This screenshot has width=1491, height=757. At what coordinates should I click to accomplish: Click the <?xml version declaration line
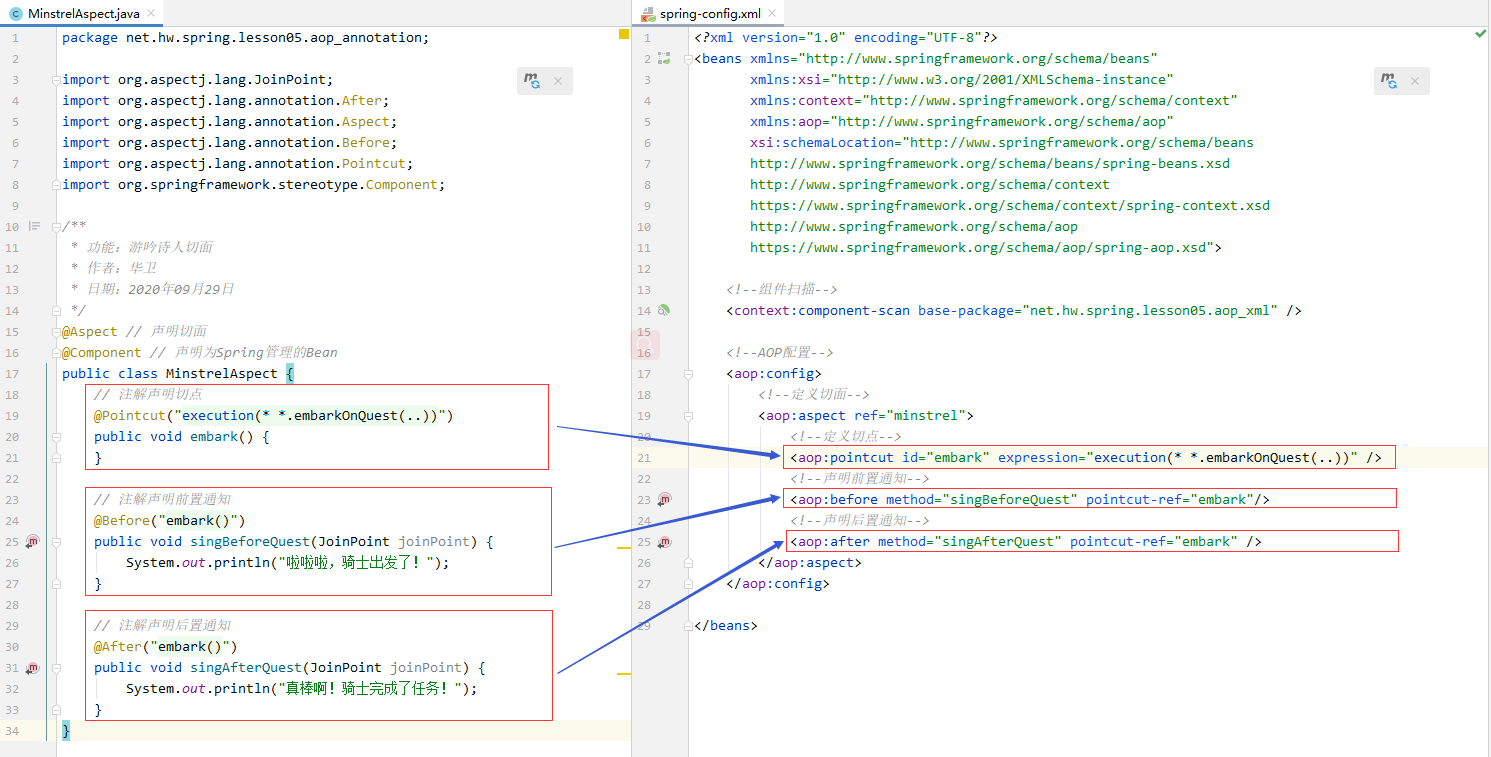(846, 37)
